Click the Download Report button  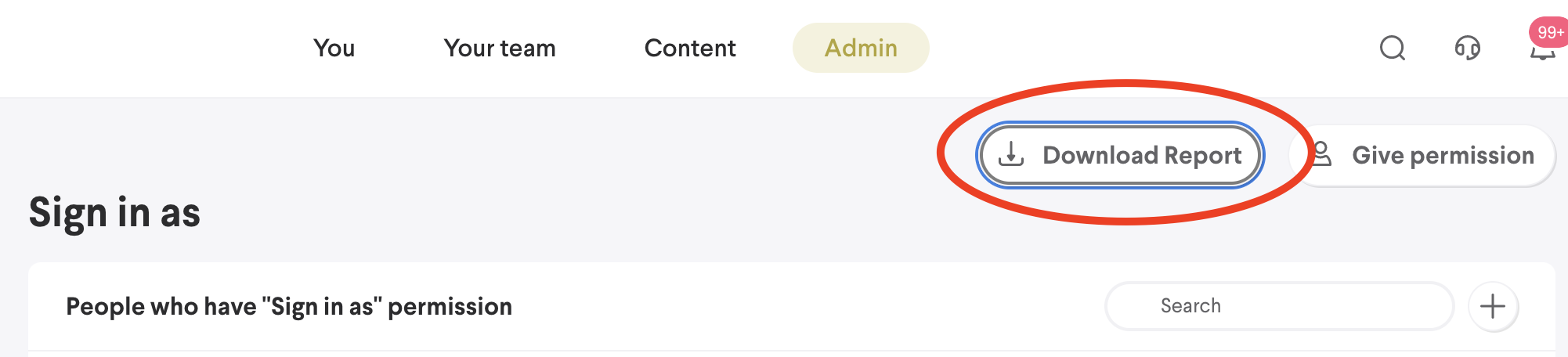click(1120, 155)
